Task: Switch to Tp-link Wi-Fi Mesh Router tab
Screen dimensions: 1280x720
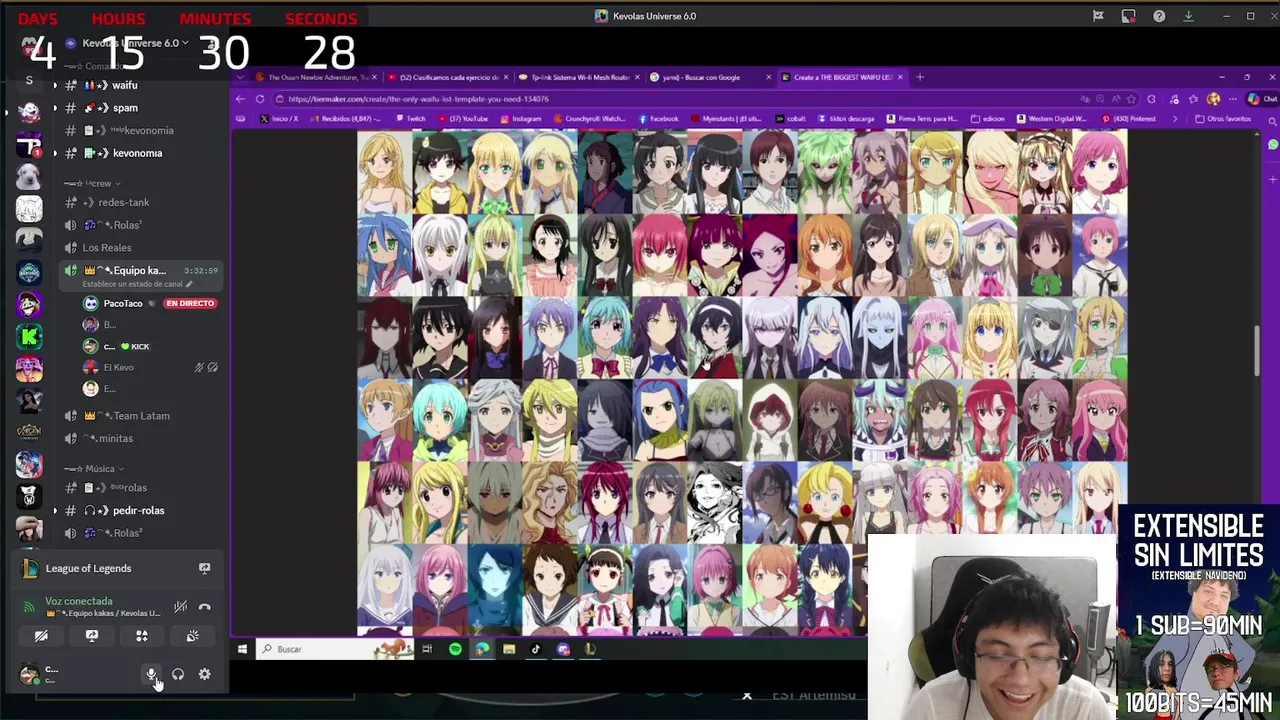Action: point(580,77)
